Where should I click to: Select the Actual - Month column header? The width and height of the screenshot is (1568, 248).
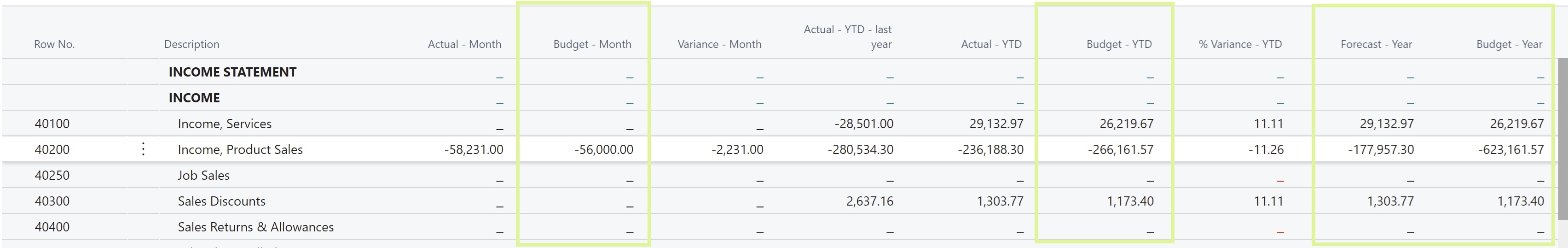tap(464, 44)
